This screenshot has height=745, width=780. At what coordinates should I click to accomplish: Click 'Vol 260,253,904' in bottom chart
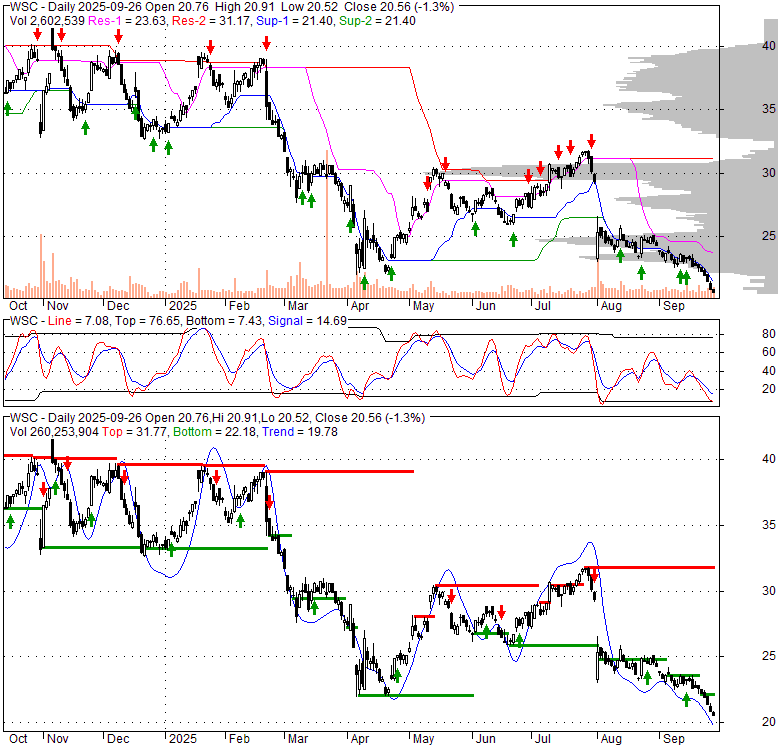(x=54, y=432)
